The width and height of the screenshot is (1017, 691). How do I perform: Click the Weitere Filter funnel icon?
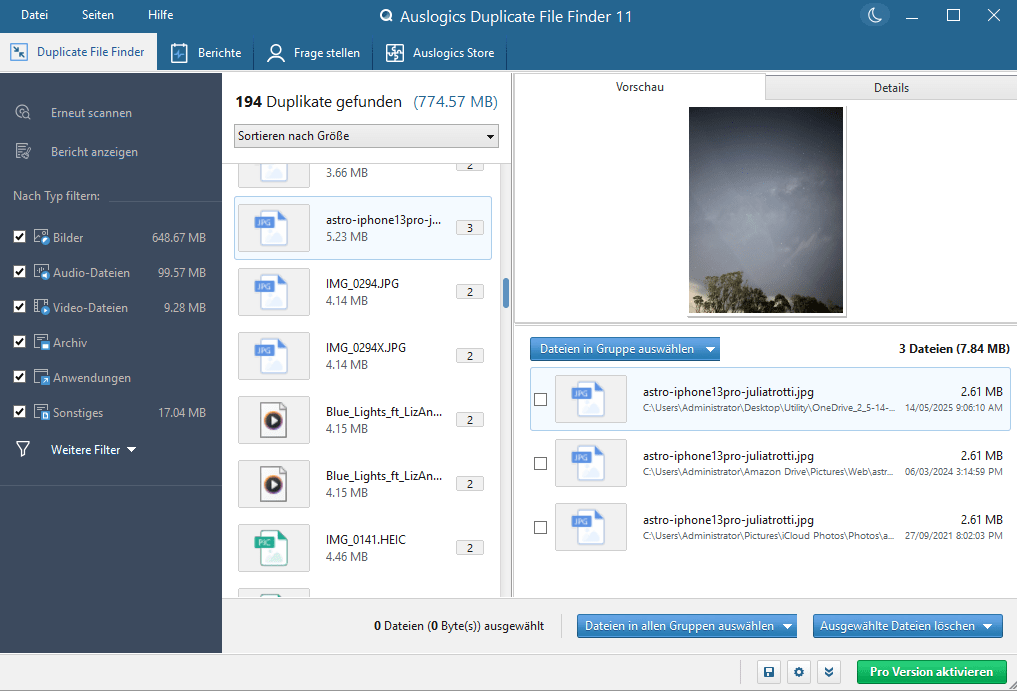(21, 449)
